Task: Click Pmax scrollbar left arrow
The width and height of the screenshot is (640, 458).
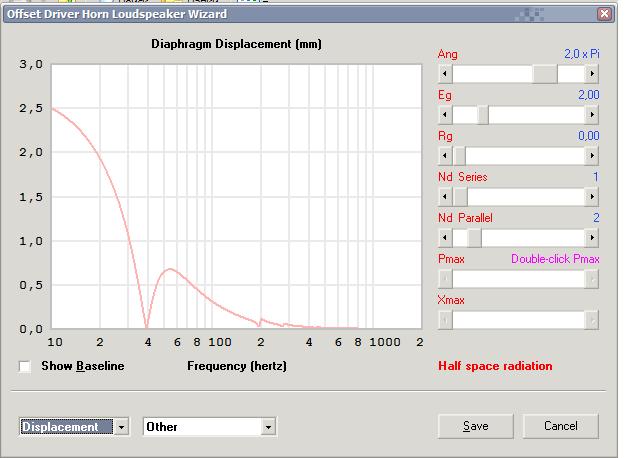Action: [x=445, y=279]
